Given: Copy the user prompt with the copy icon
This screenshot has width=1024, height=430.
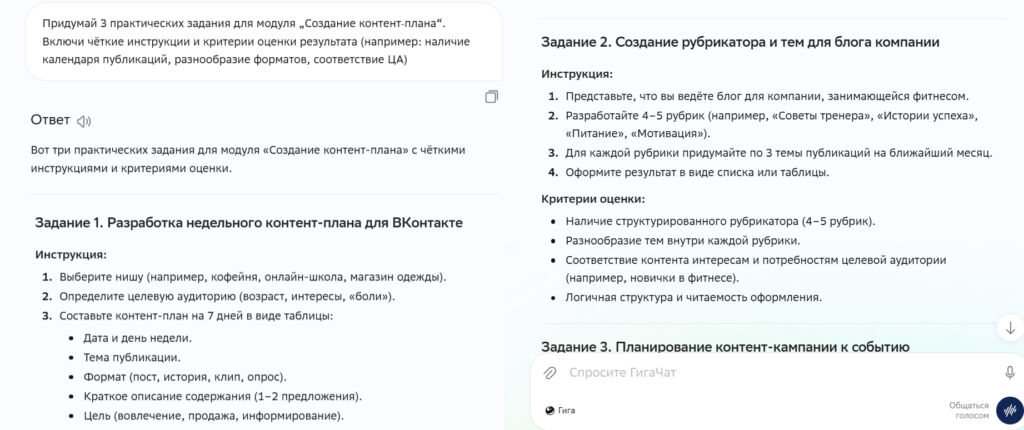Looking at the screenshot, I should point(491,97).
